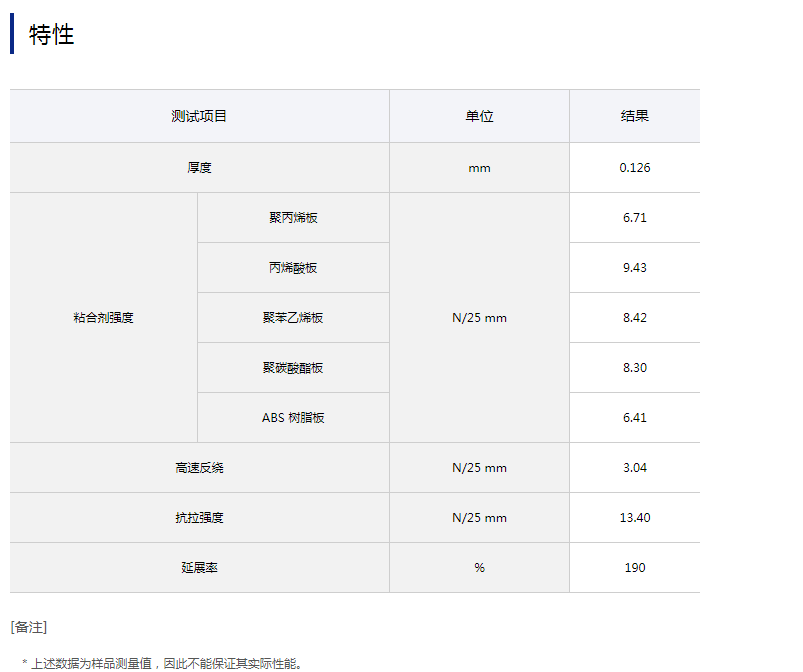Select the 延展率 row label
Image resolution: width=803 pixels, height=672 pixels.
(199, 568)
